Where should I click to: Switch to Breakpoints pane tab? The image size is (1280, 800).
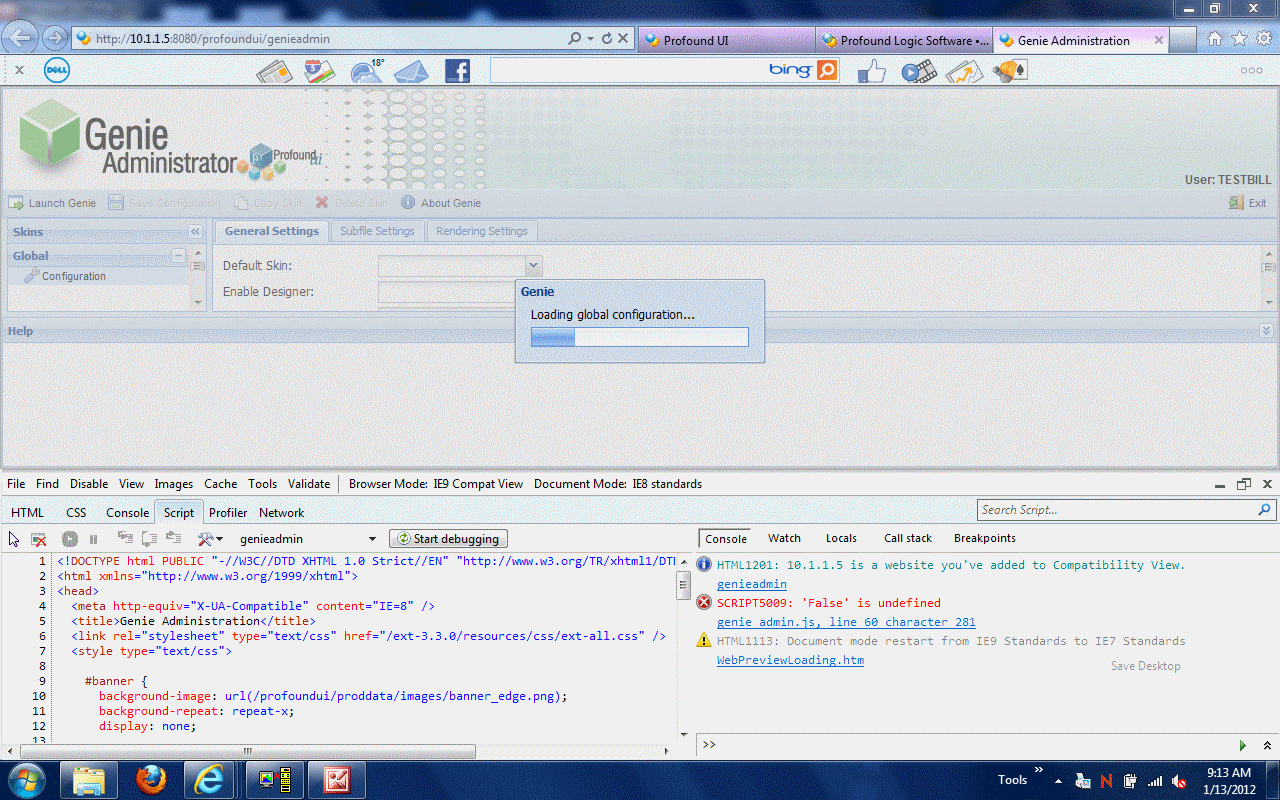(x=985, y=538)
